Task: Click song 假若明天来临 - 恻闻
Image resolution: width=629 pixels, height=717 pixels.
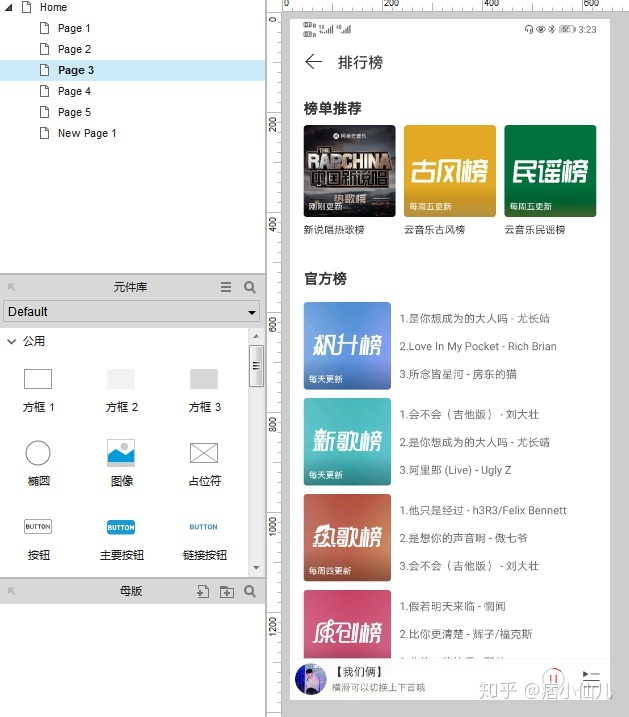Action: point(453,606)
